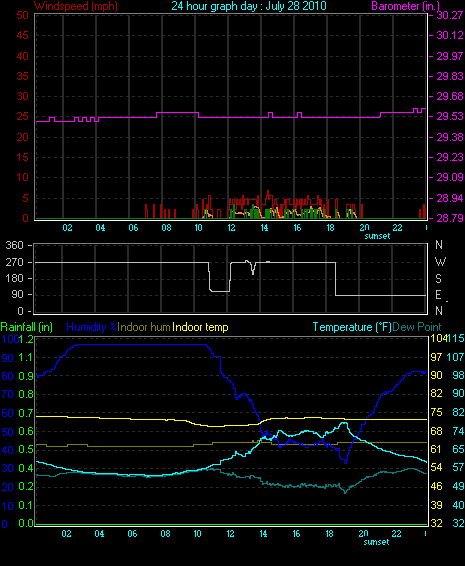The height and width of the screenshot is (566, 465).
Task: Click the 'Humidity %' legend label
Action: tap(92, 327)
